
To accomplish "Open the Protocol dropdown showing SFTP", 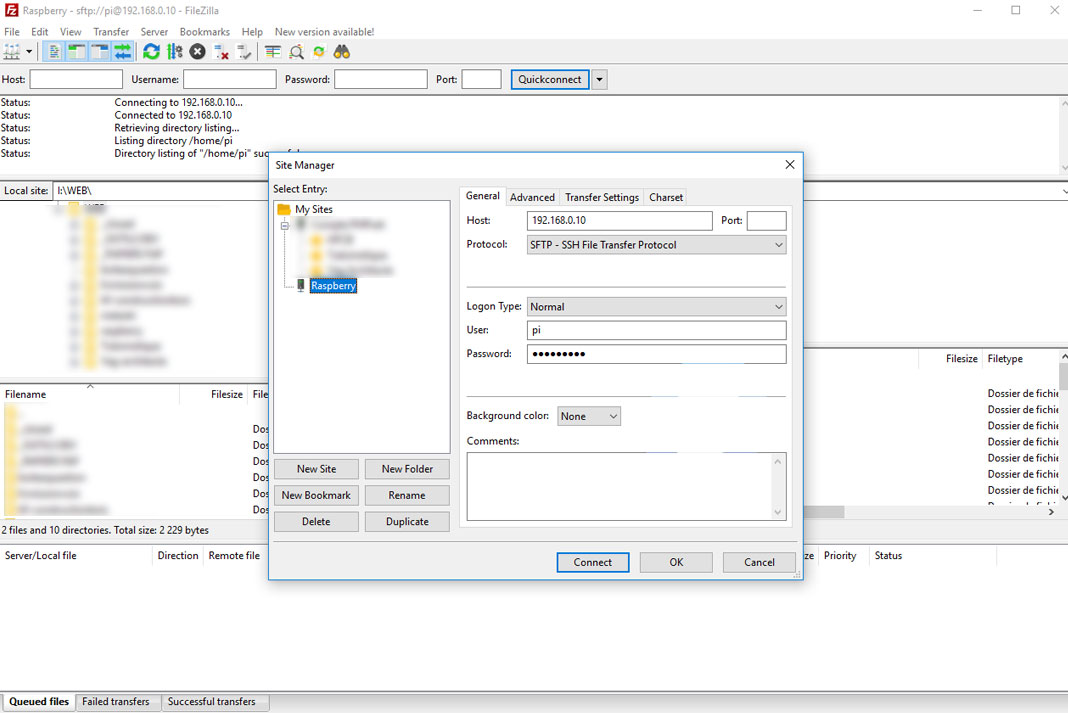I will pos(657,244).
